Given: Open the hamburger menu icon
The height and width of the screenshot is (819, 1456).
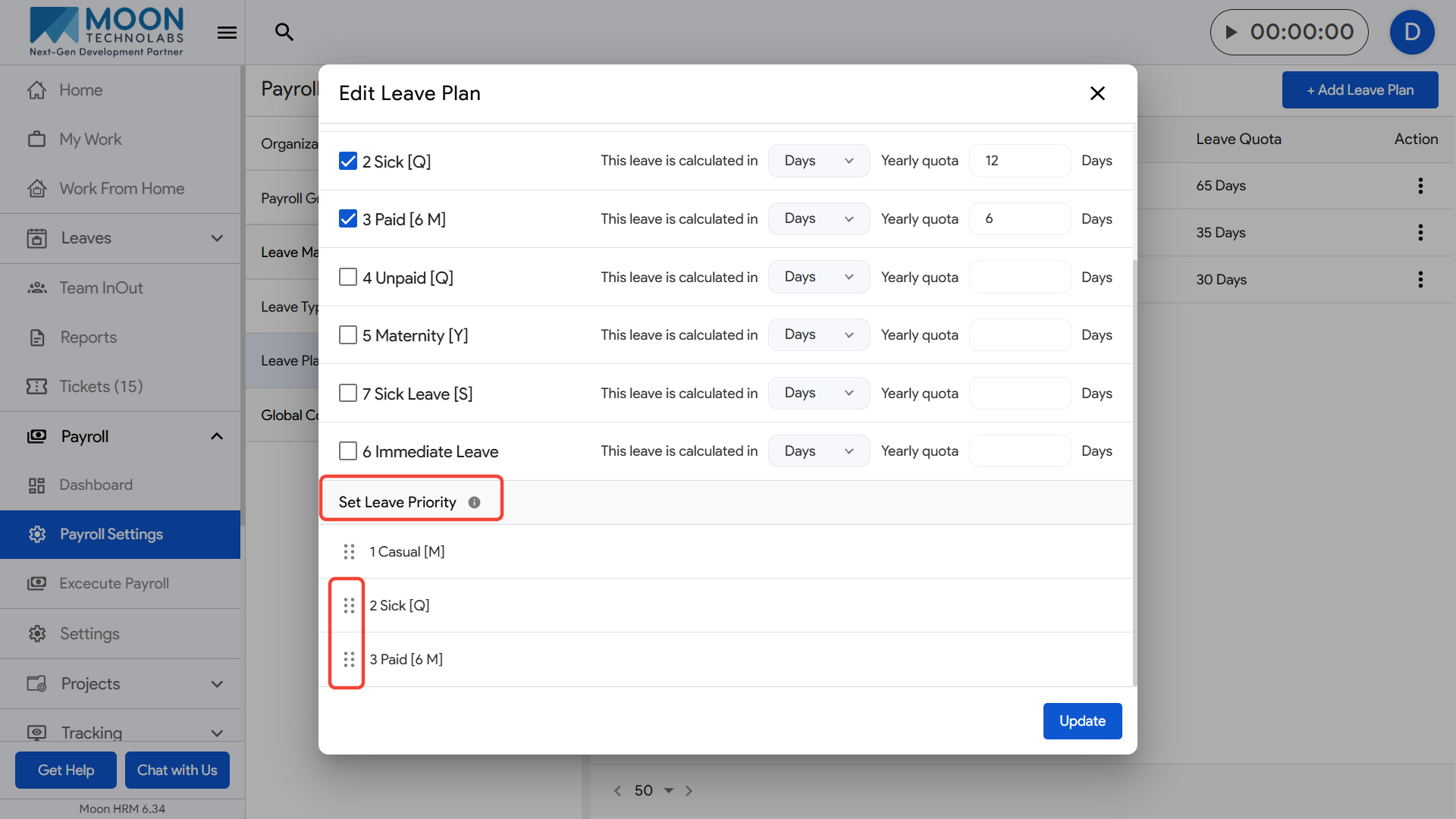Looking at the screenshot, I should (227, 33).
